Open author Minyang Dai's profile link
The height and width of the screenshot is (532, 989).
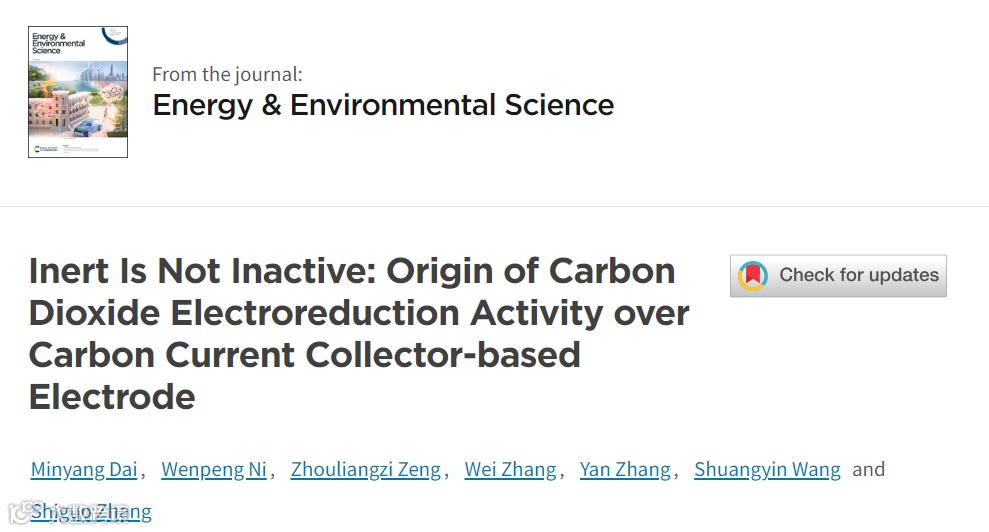(84, 469)
